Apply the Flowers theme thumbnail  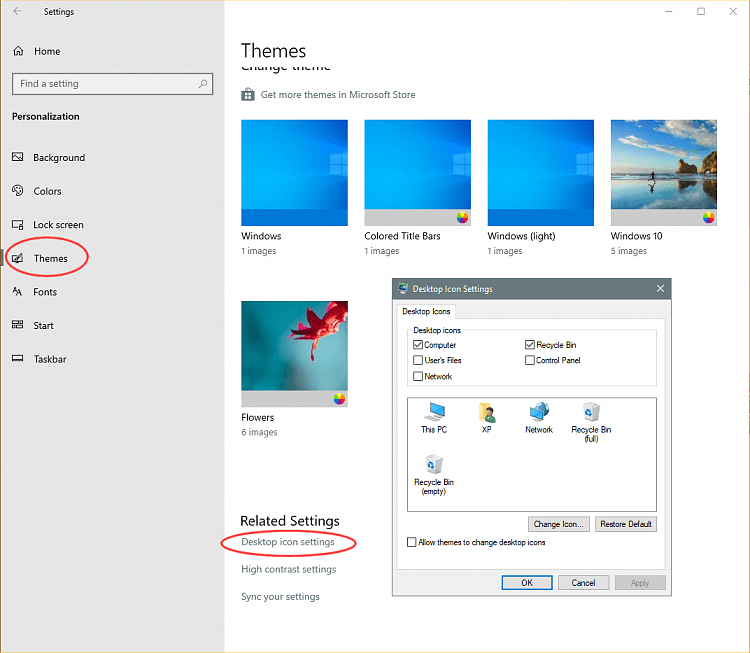[294, 354]
